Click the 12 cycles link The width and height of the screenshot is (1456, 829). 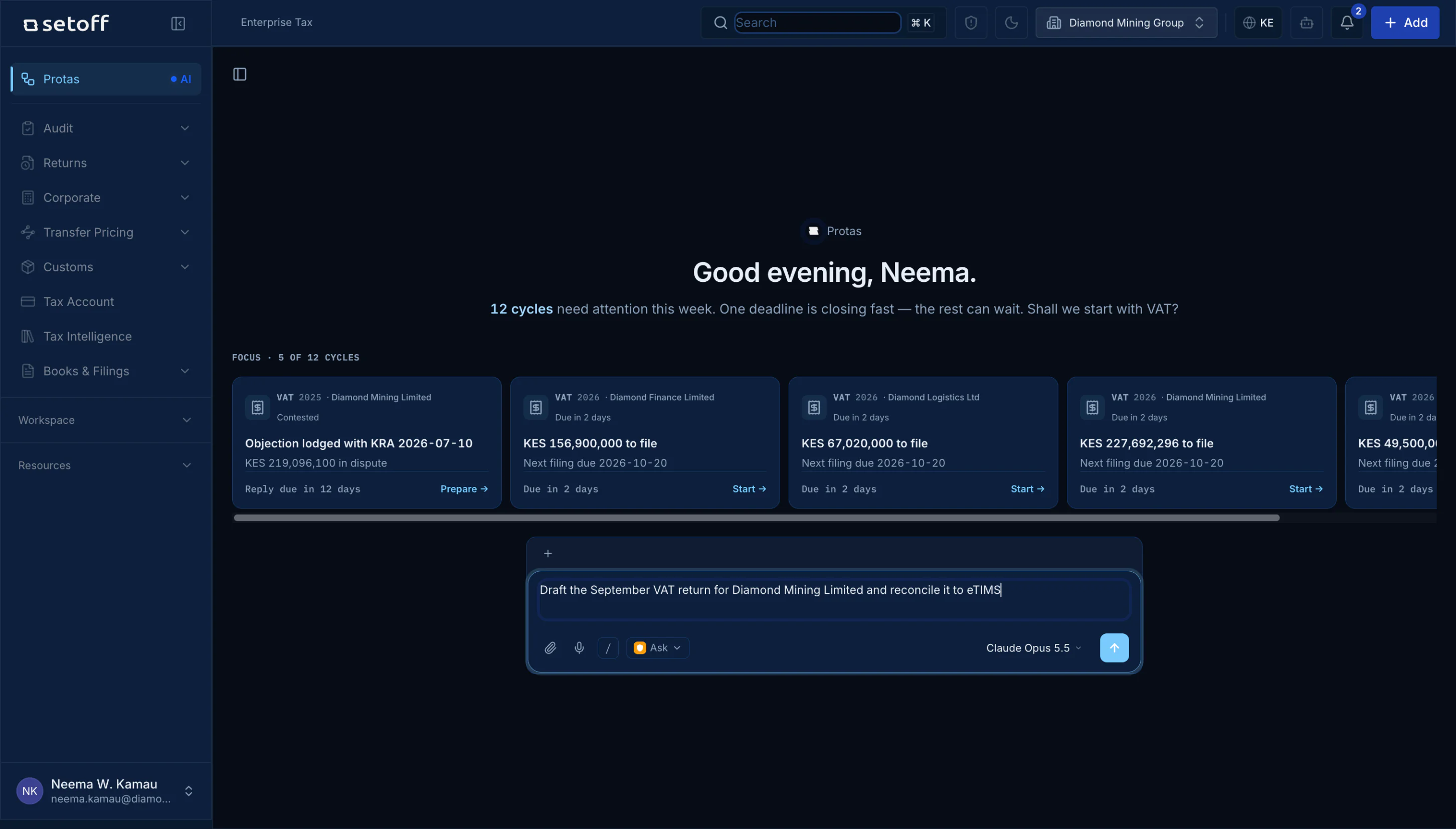click(x=521, y=309)
